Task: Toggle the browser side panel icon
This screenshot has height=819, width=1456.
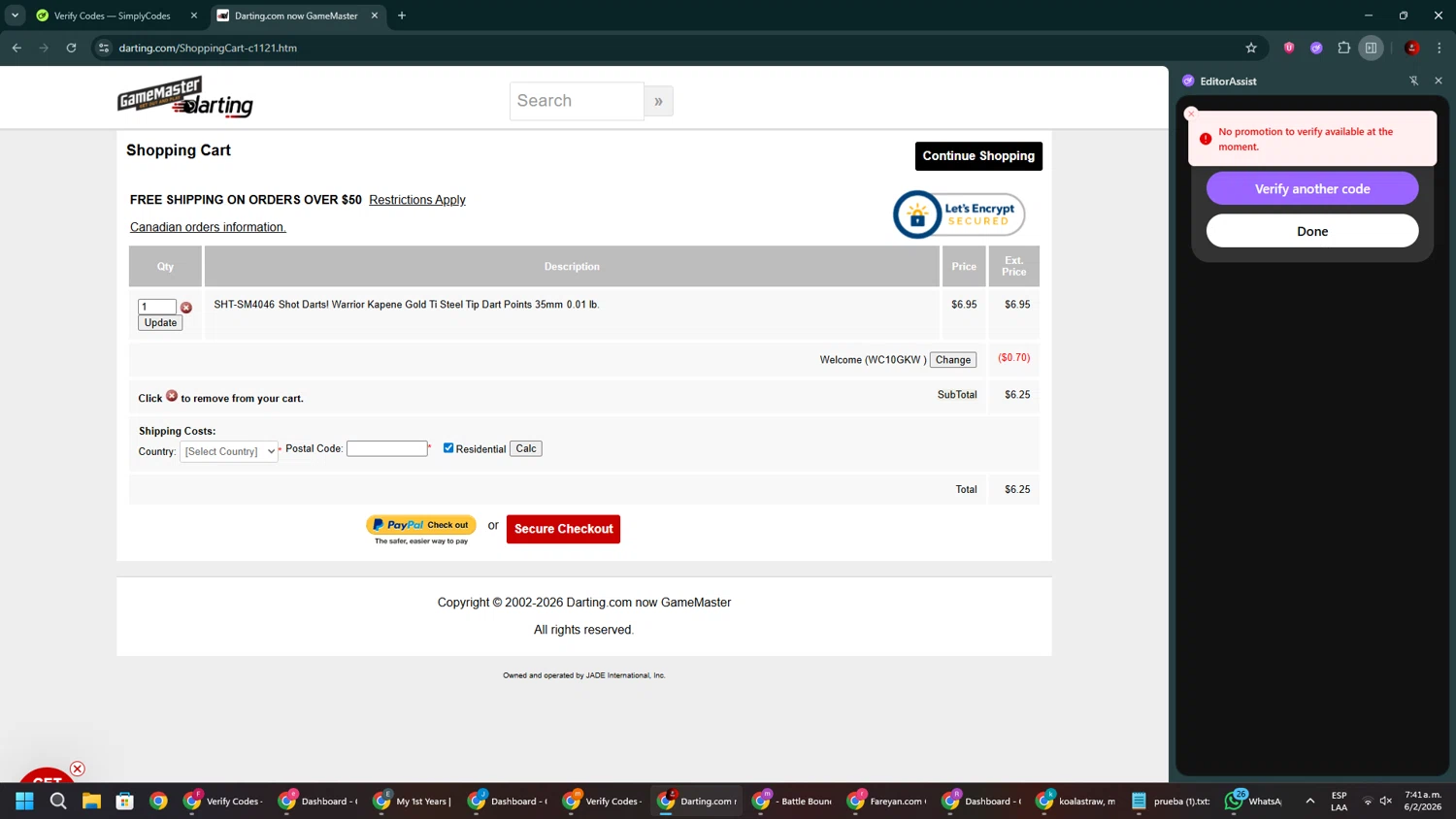Action: click(x=1372, y=48)
